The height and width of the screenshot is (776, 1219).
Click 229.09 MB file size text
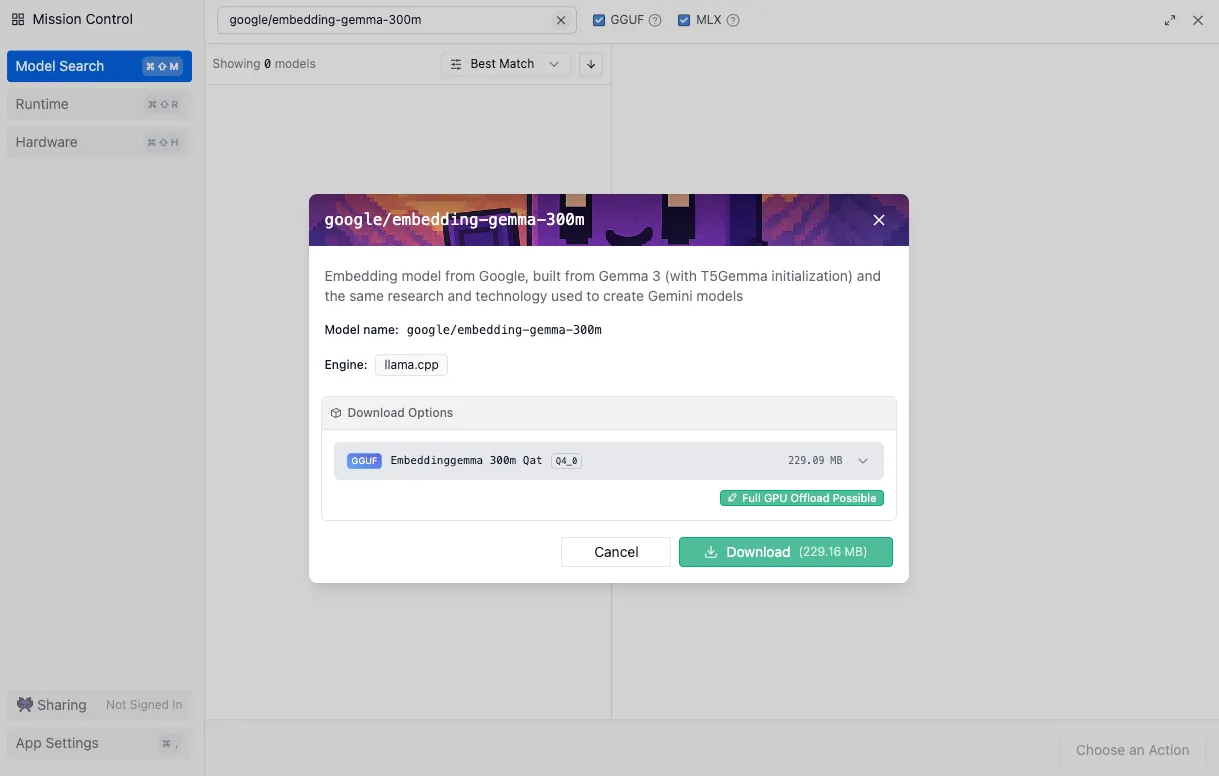click(815, 461)
